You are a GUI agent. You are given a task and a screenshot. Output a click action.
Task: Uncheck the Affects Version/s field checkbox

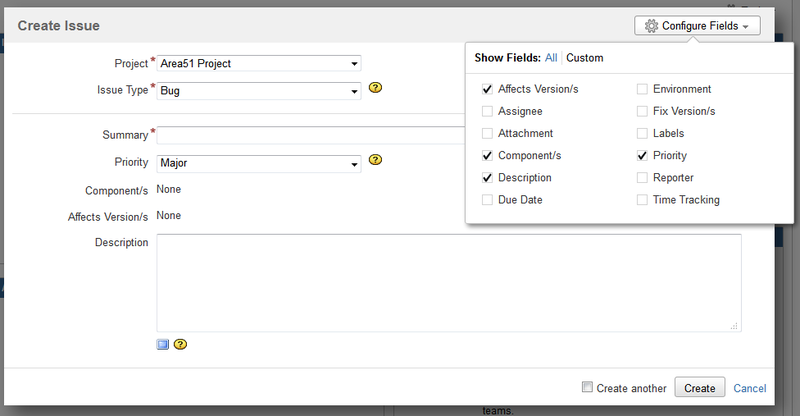point(487,89)
